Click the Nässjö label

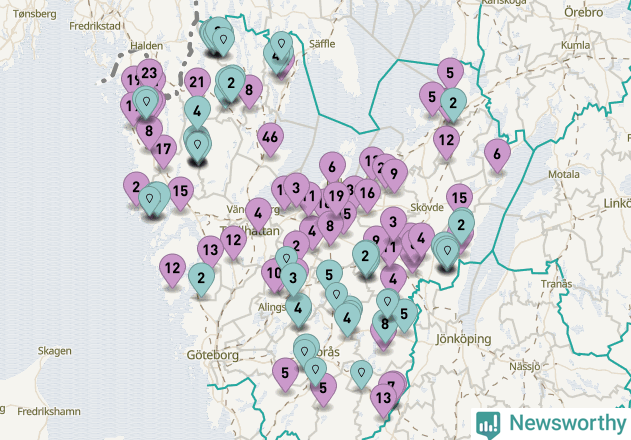524,367
